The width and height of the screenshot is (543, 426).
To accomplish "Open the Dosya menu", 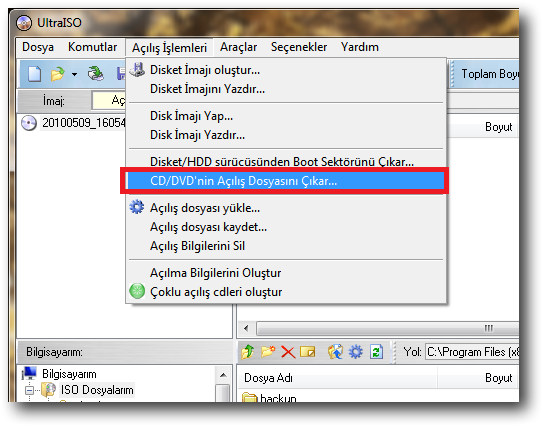I will click(38, 47).
